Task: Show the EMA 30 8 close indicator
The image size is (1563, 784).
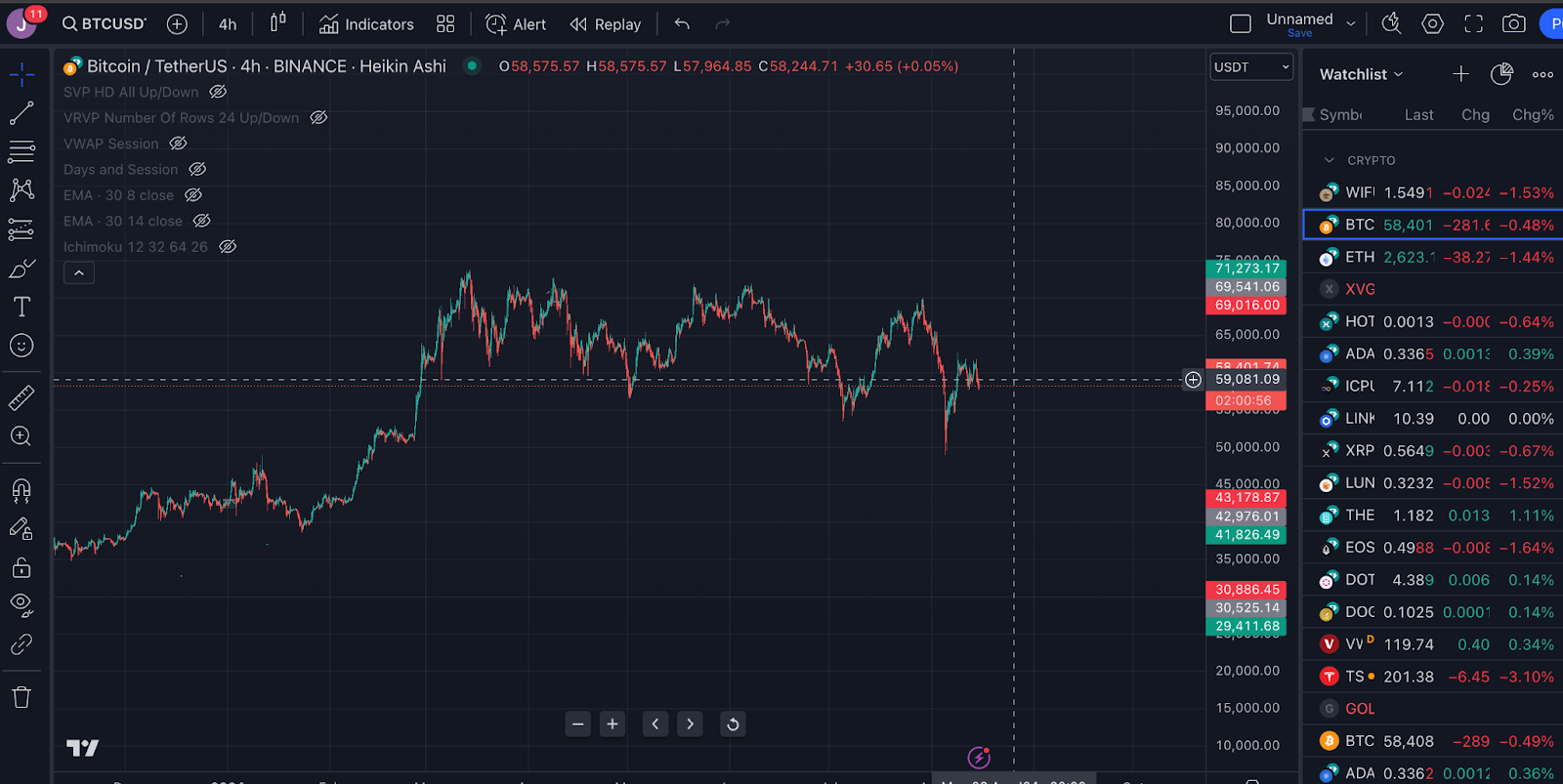Action: 193,195
